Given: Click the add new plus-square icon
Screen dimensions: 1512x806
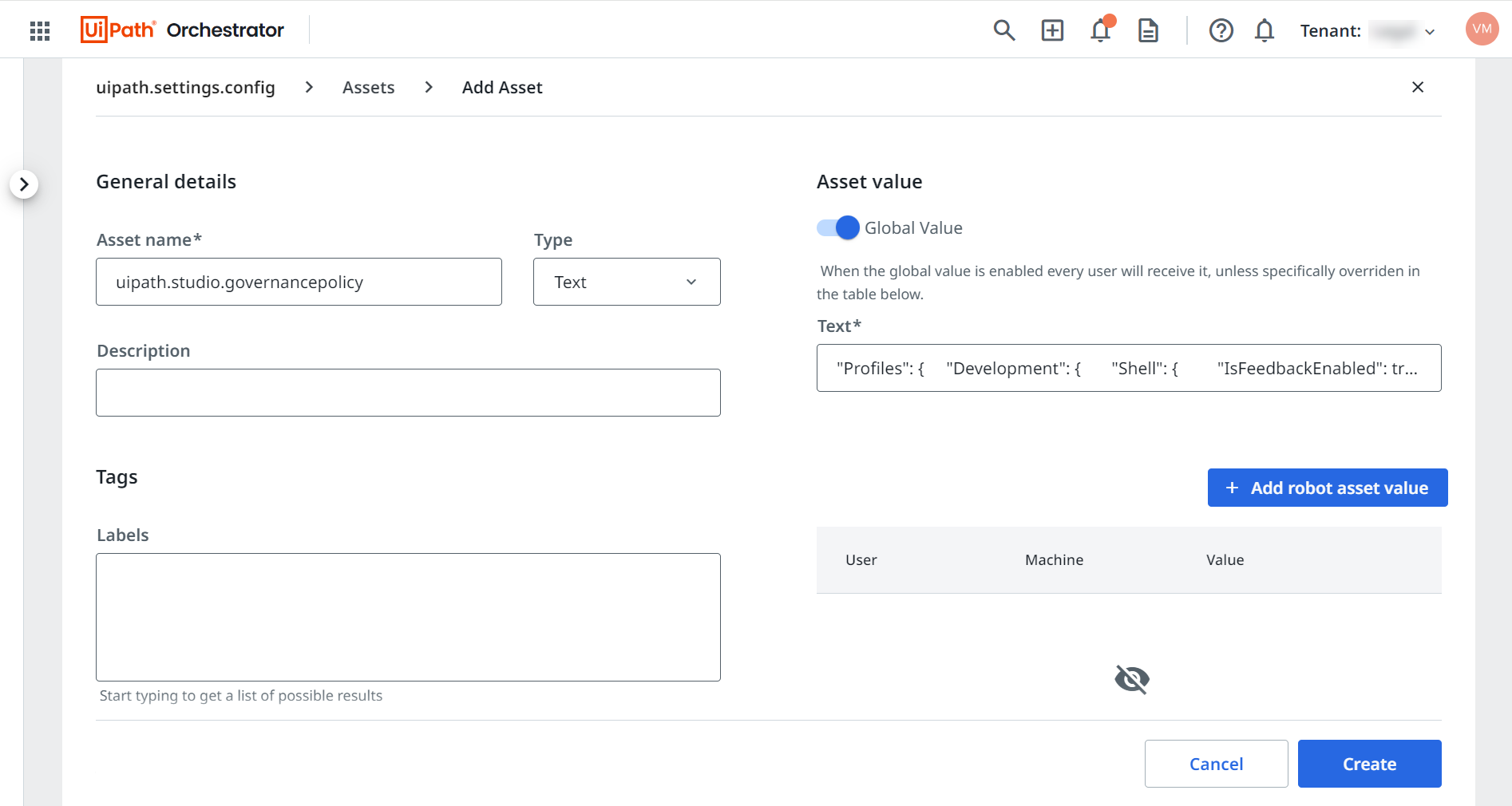Looking at the screenshot, I should click(1052, 30).
